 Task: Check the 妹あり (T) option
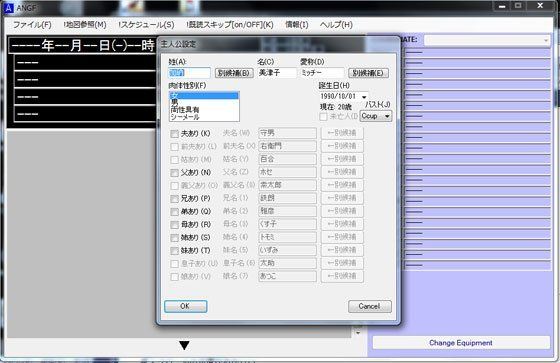tap(174, 250)
